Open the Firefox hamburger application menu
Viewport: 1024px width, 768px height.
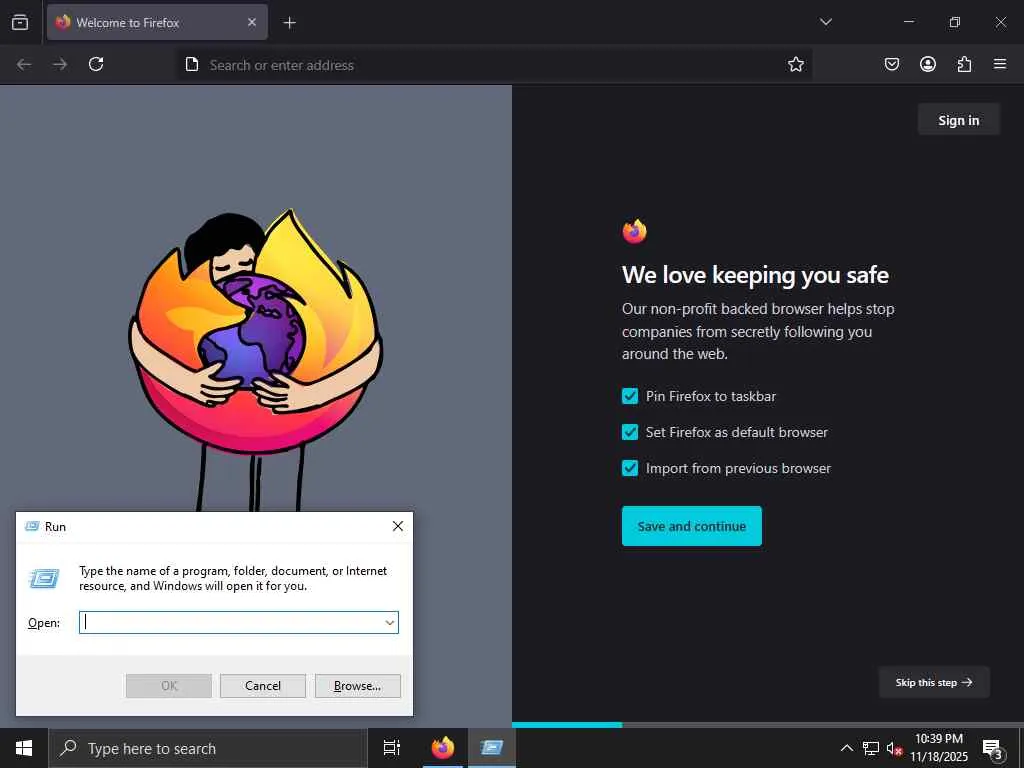pos(999,64)
